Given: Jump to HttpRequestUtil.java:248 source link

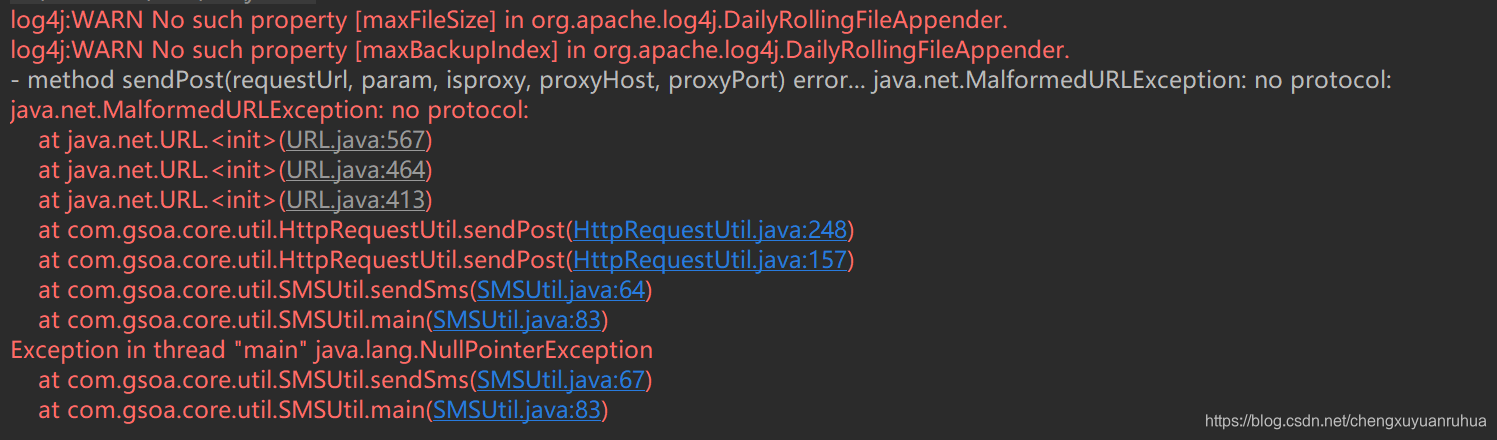Looking at the screenshot, I should [x=710, y=230].
